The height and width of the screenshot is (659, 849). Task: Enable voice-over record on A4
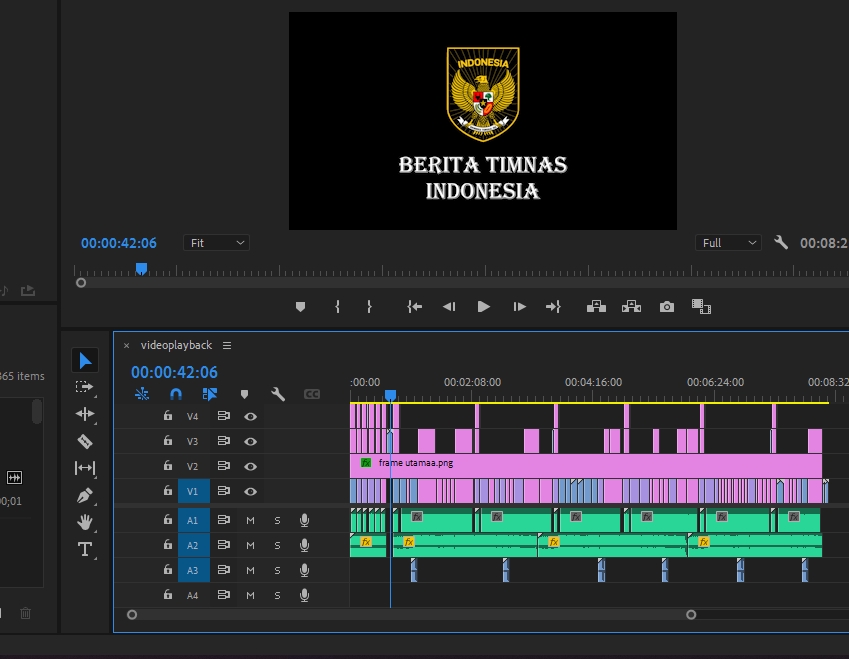[x=304, y=595]
